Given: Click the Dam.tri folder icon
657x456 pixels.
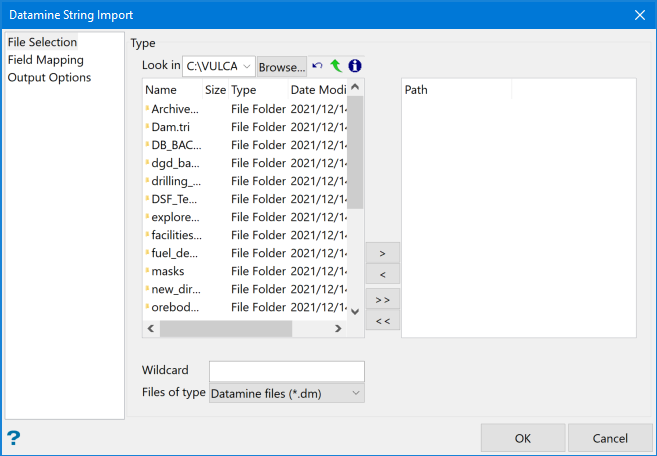Looking at the screenshot, I should click(x=148, y=127).
